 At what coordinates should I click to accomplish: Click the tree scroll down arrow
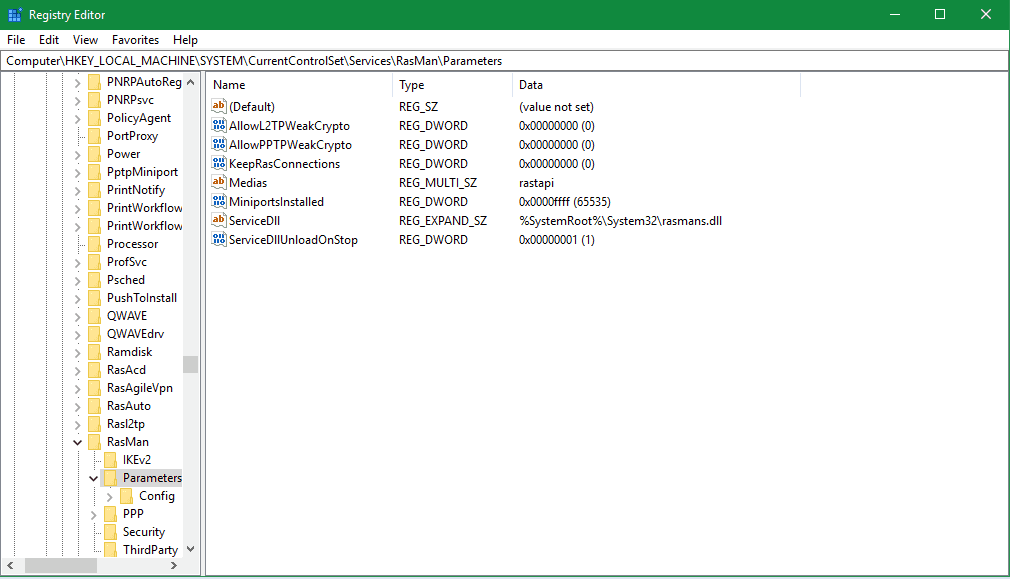click(x=190, y=549)
